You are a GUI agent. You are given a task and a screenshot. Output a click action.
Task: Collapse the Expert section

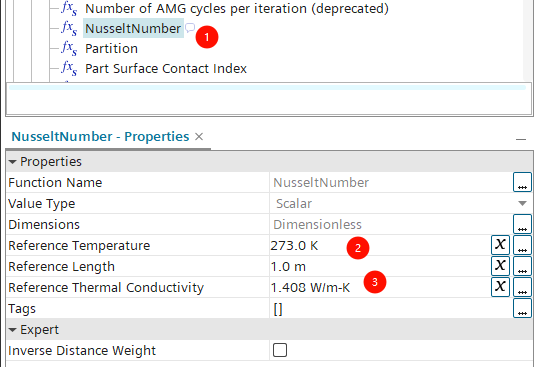click(13, 330)
